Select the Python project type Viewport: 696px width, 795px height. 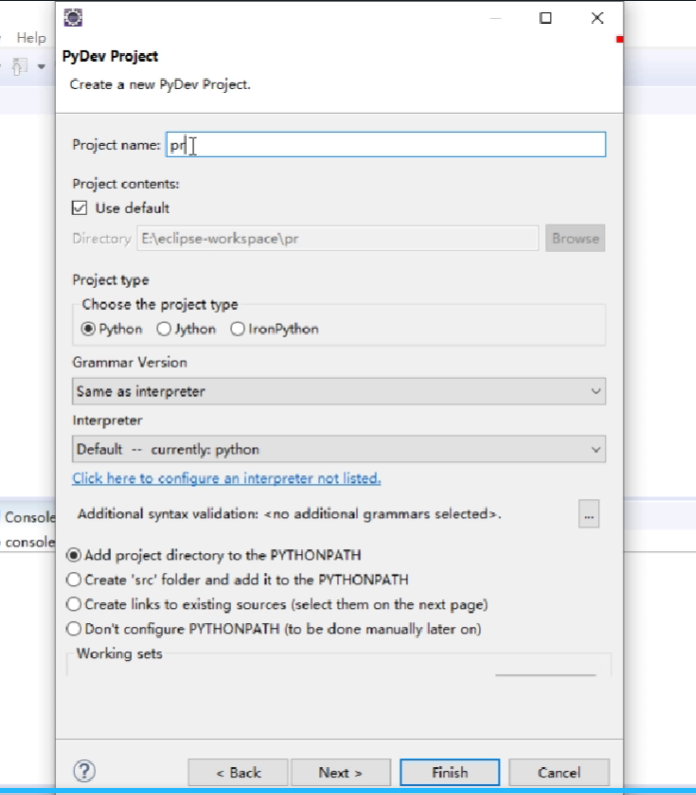88,329
